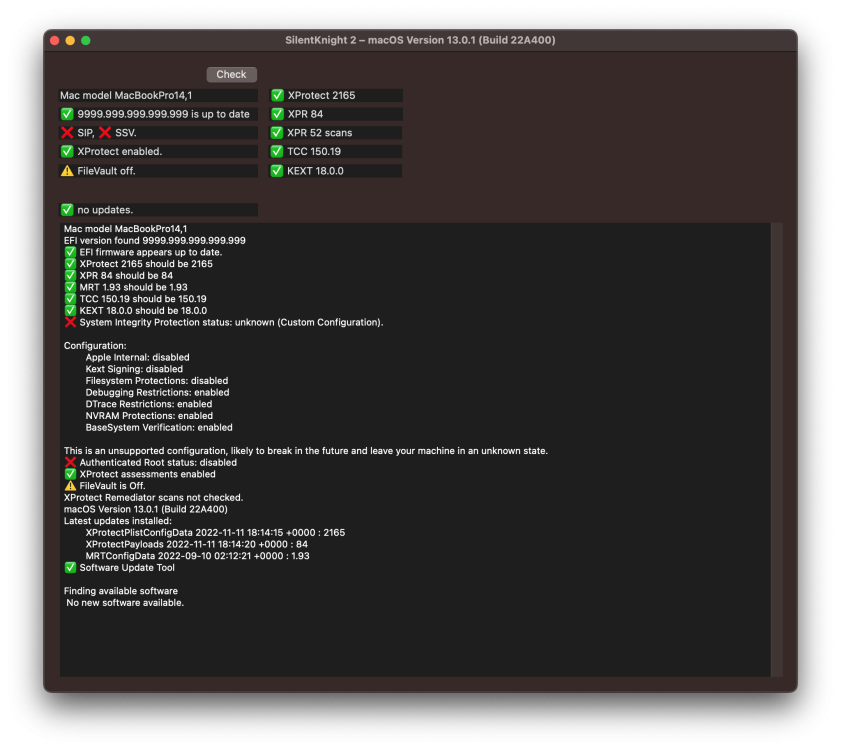Click check icon of 'MRT 1.93 should be 1.93'

pos(70,287)
